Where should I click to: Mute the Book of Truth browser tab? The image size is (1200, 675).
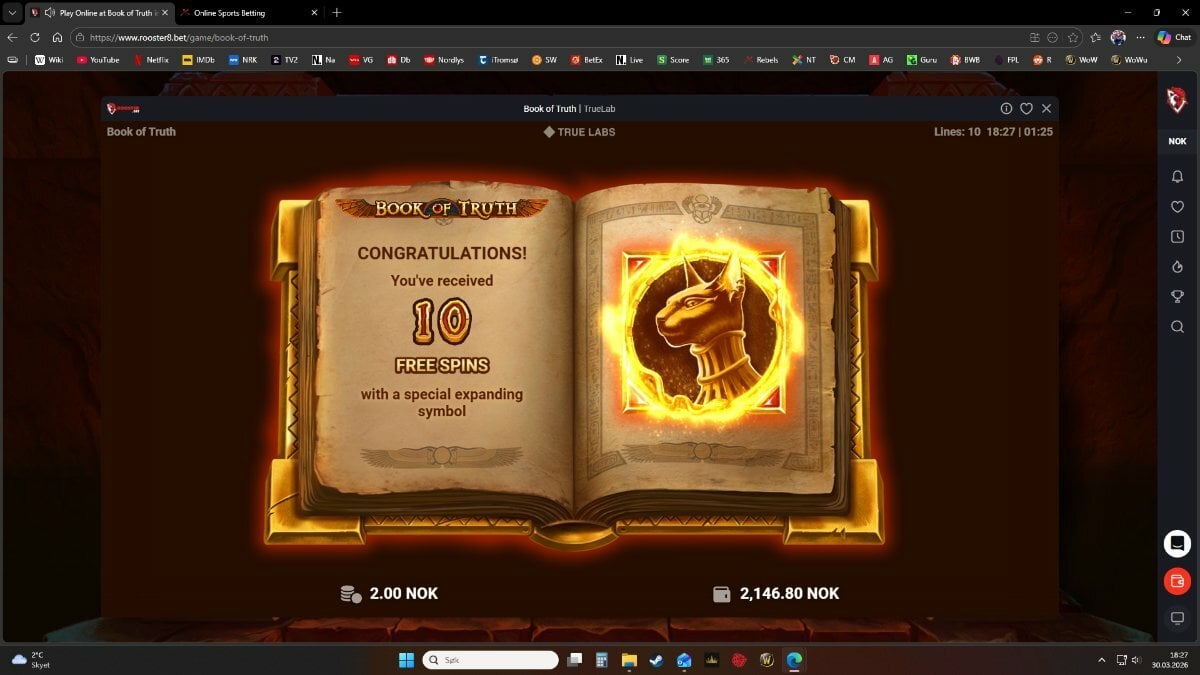click(x=49, y=13)
